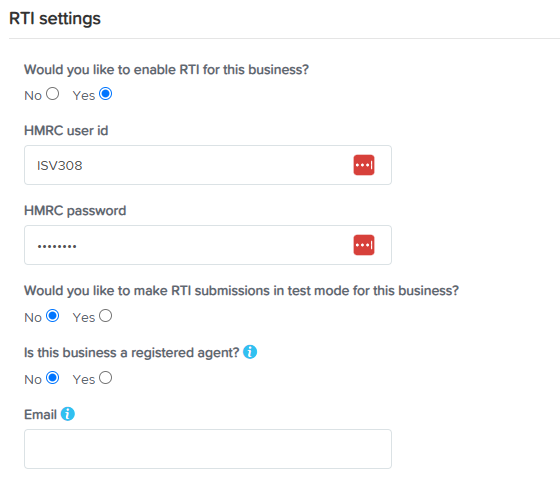
Task: Choose No for RTI test mode submissions
Action: (52, 316)
